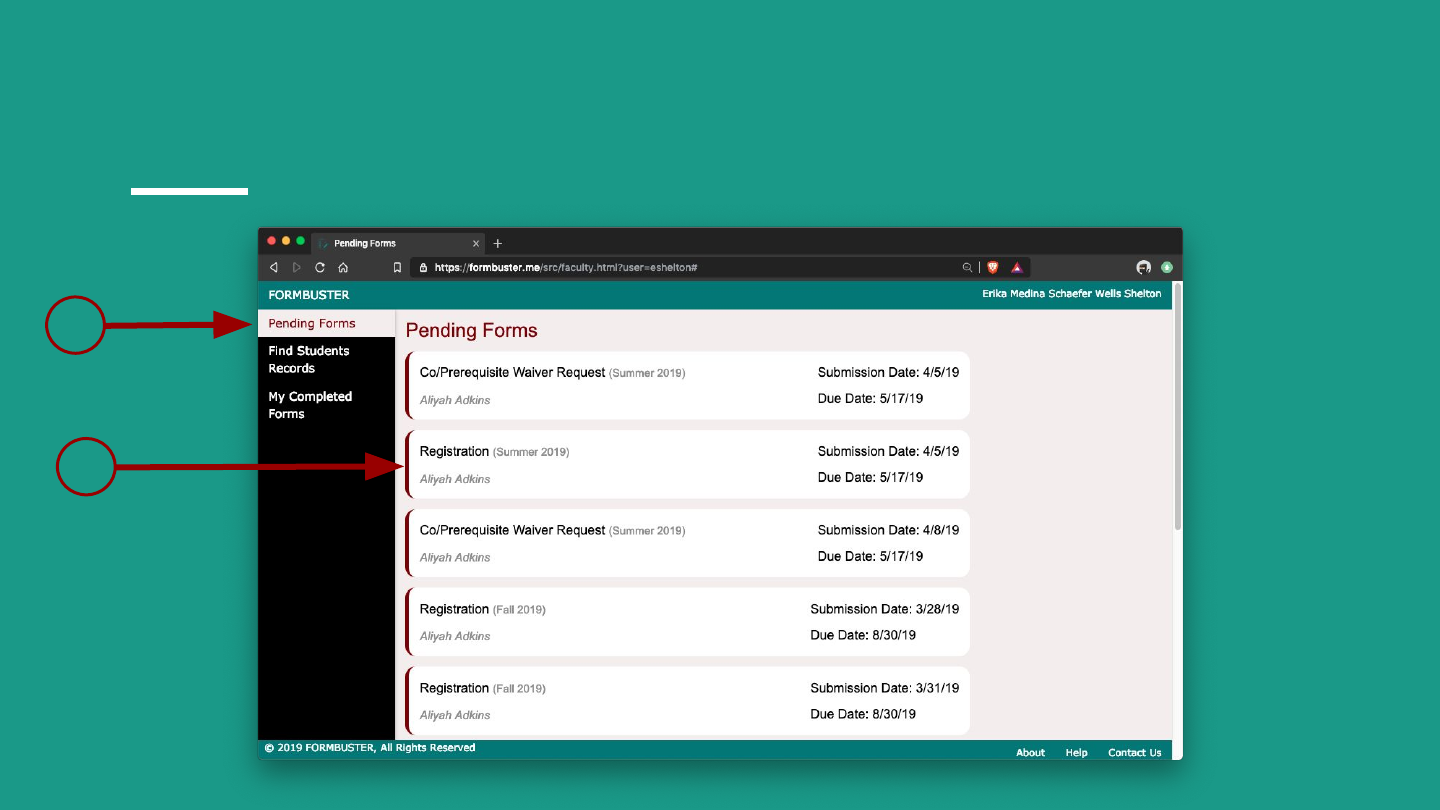Open Brave Shields lion icon
This screenshot has height=810, width=1440.
click(x=993, y=268)
